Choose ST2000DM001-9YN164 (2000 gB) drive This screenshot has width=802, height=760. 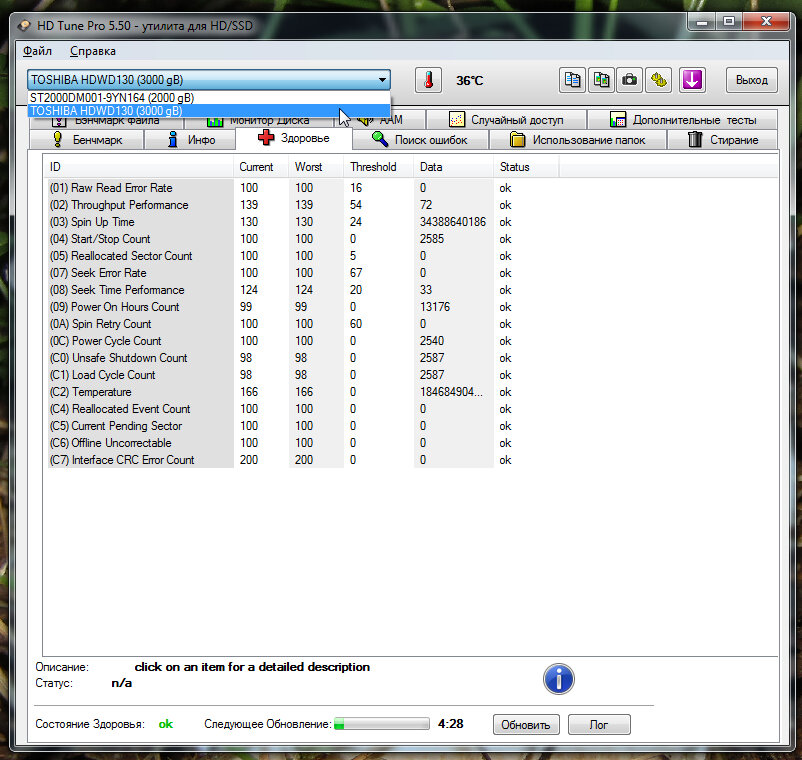(209, 98)
